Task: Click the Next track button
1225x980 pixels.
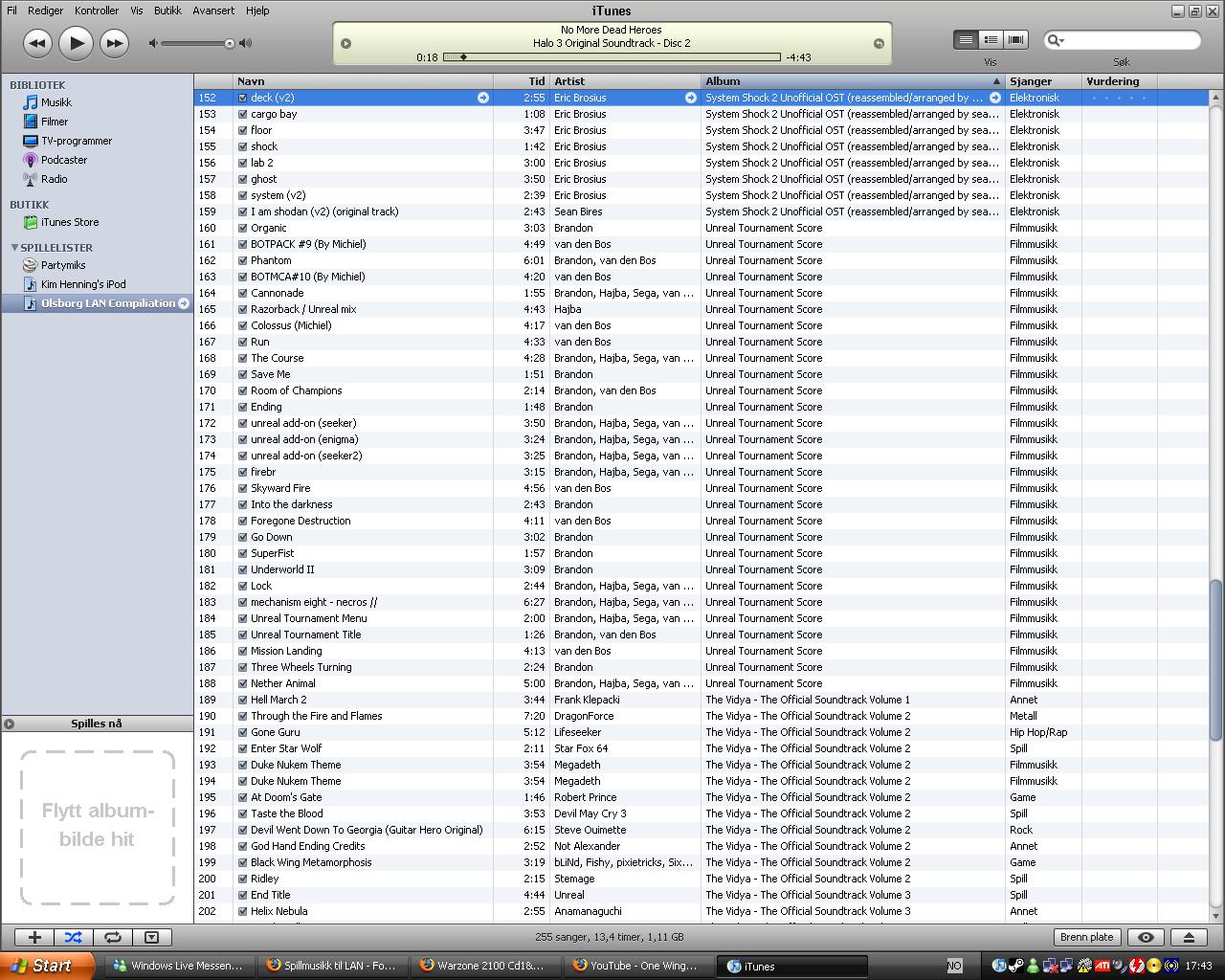Action: (x=114, y=43)
